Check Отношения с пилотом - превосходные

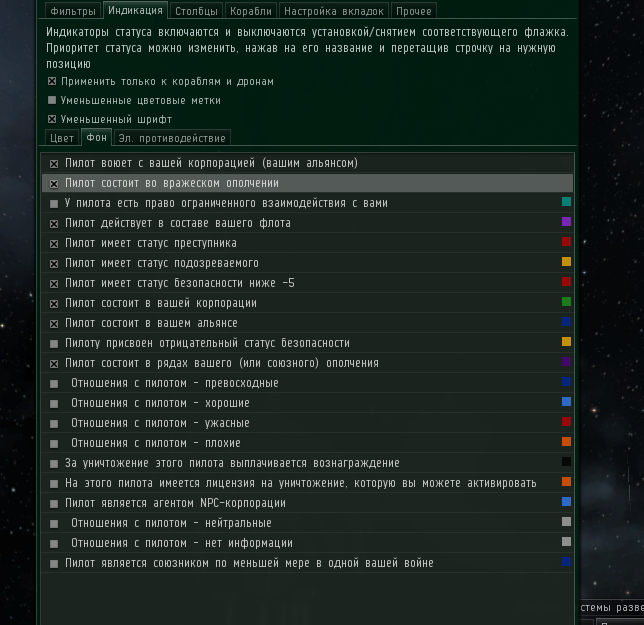[x=54, y=384]
